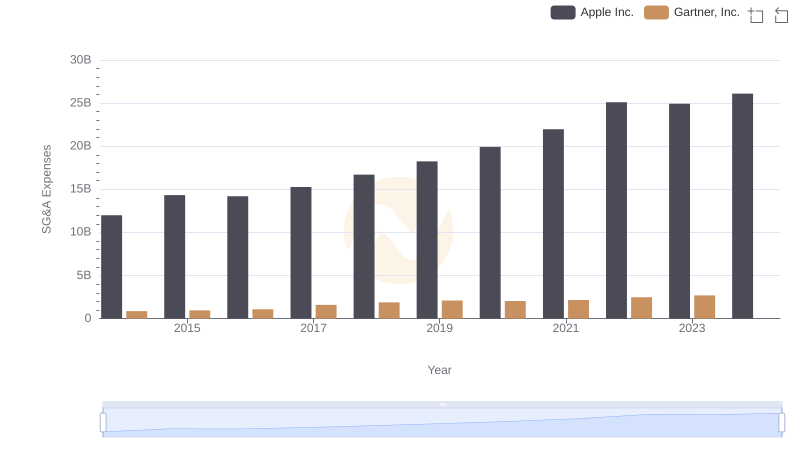800x461 pixels.
Task: Click the Apple bar left of 2017
Action: pyautogui.click(x=301, y=253)
